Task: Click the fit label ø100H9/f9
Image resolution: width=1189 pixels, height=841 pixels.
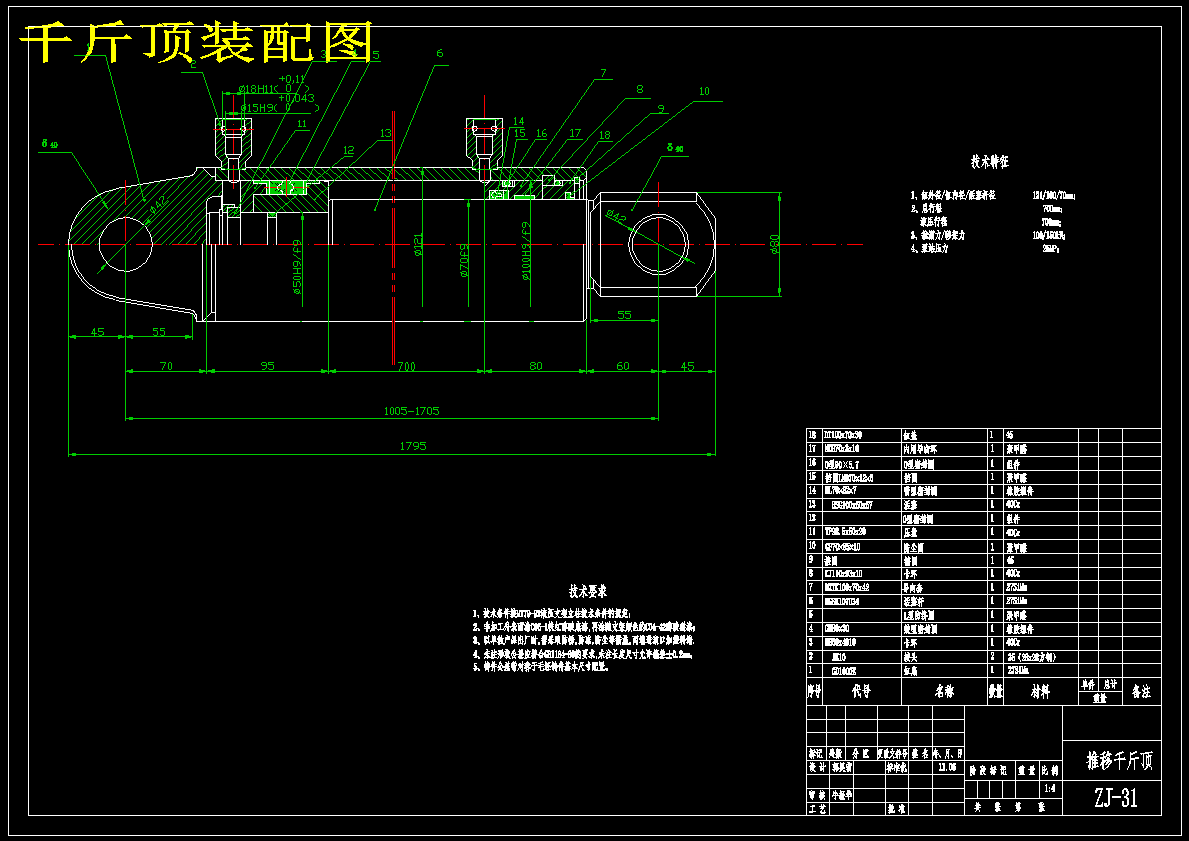Action: coord(526,250)
